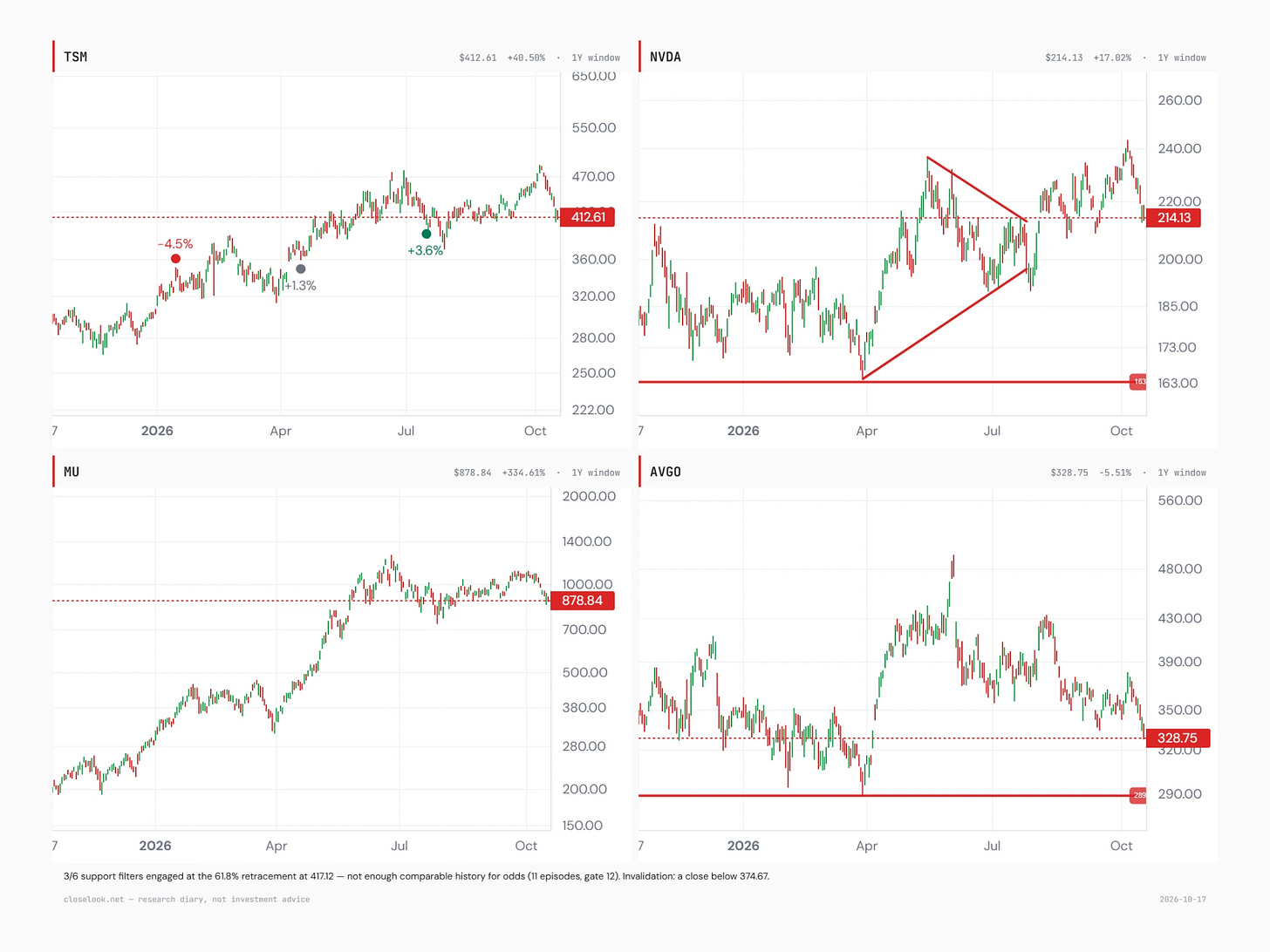Image resolution: width=1270 pixels, height=952 pixels.
Task: Click the red 214.13 price tag
Action: coord(1173,218)
